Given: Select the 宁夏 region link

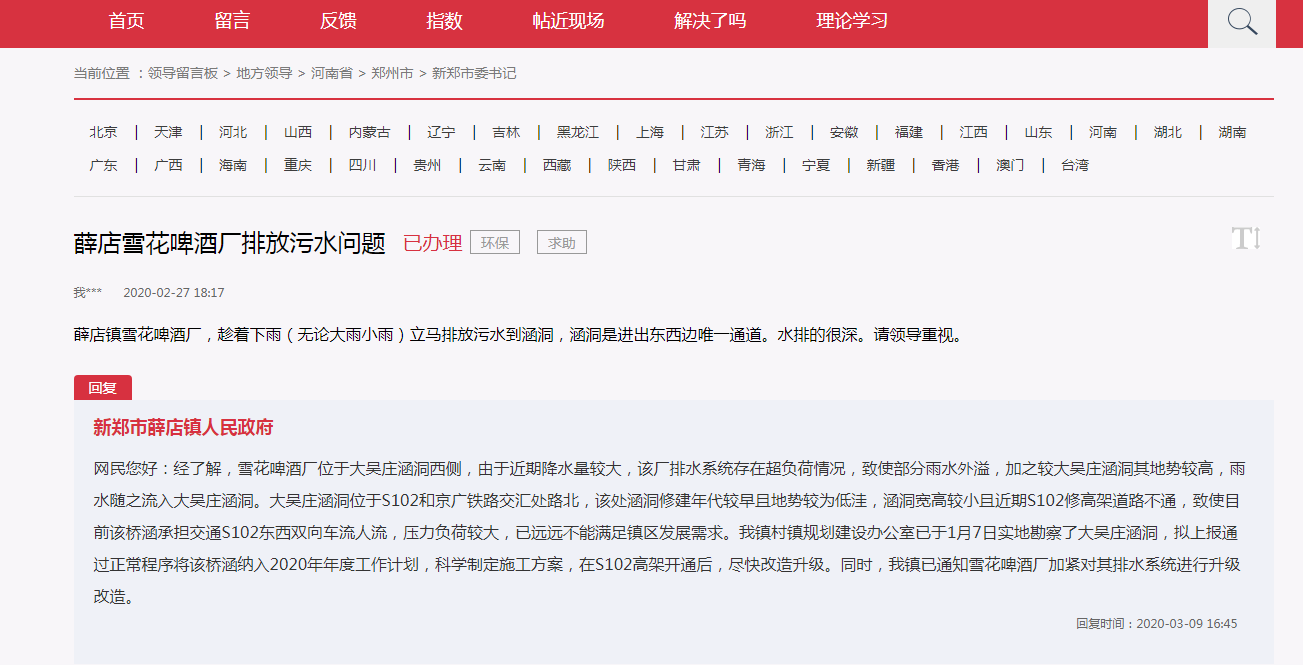Looking at the screenshot, I should click(x=816, y=165).
